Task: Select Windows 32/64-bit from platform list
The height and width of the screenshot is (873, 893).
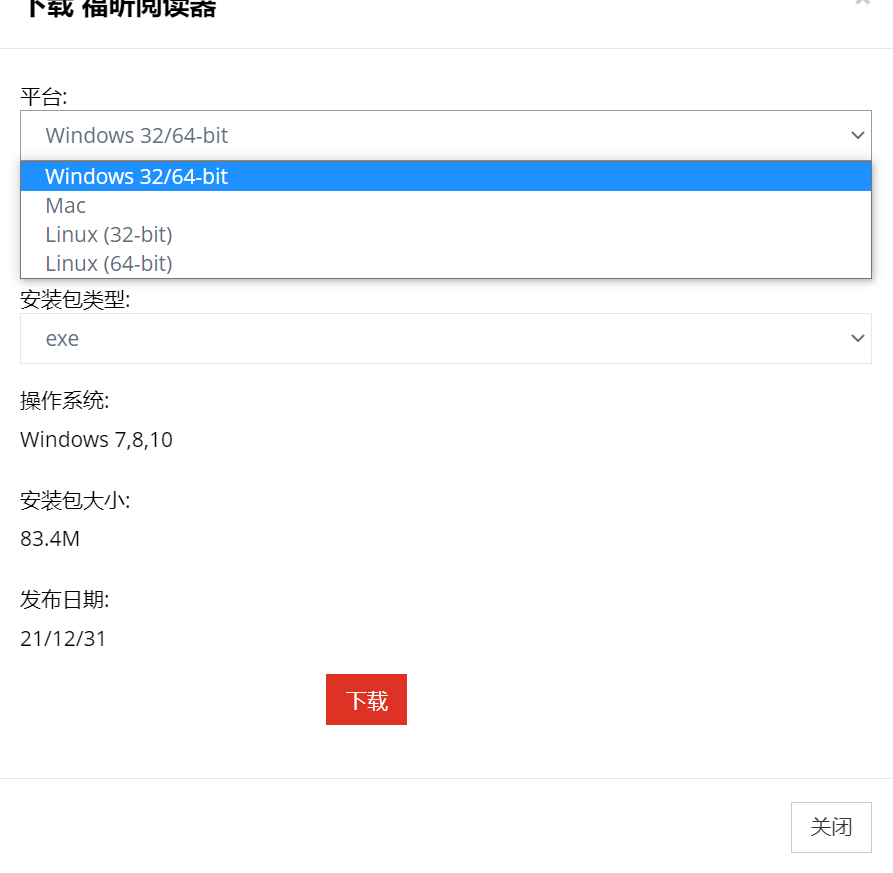Action: pyautogui.click(x=137, y=177)
